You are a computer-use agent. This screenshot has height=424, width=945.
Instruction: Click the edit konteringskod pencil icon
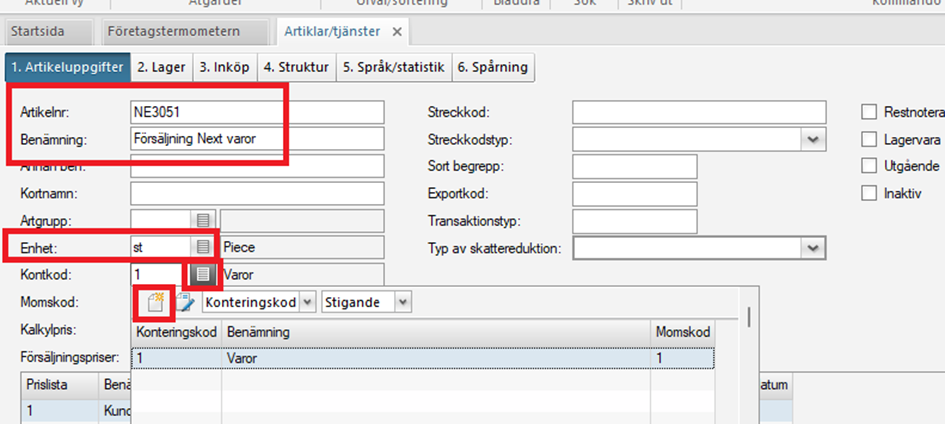coord(186,302)
